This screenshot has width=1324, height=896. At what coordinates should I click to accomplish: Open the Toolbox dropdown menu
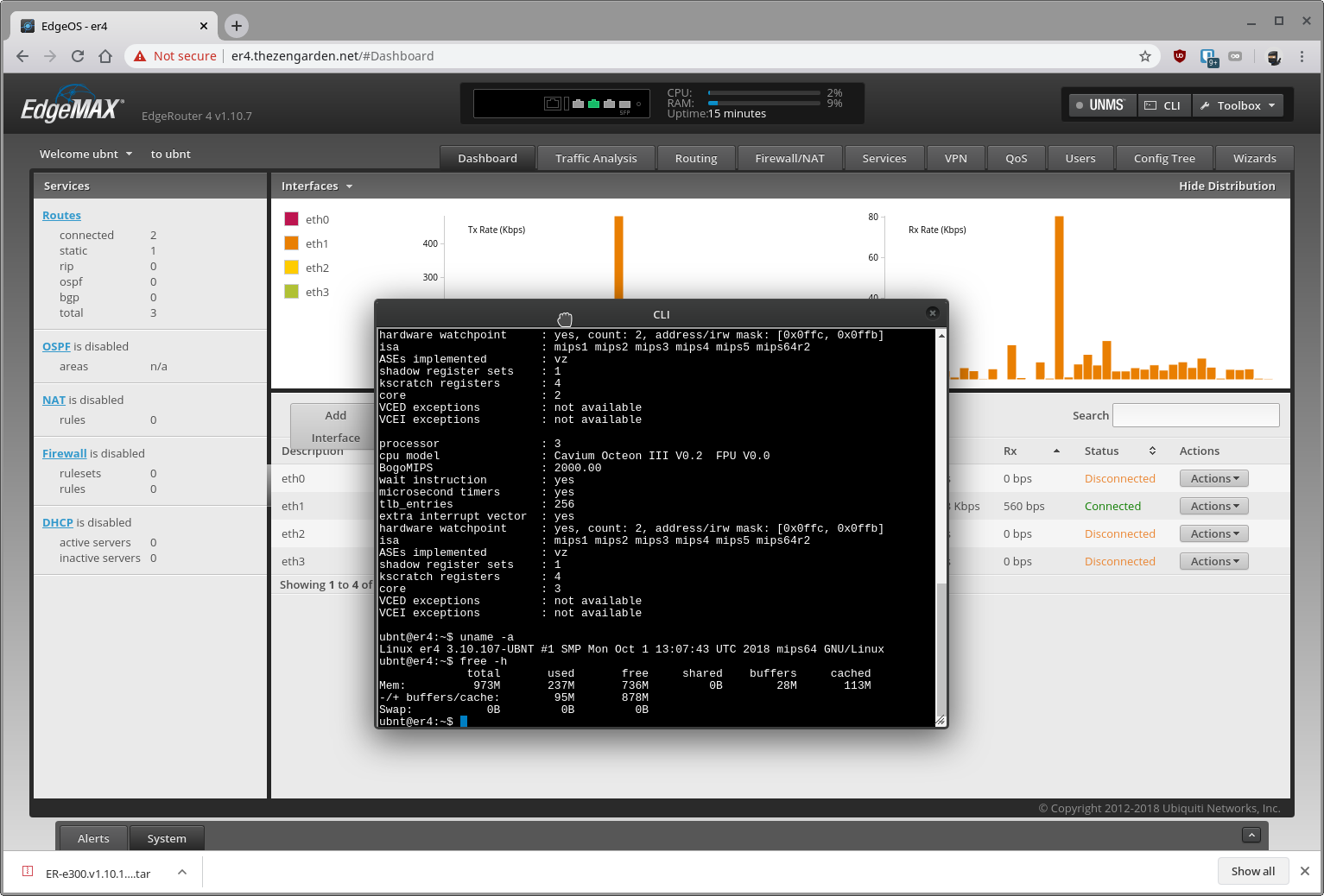coord(1238,105)
